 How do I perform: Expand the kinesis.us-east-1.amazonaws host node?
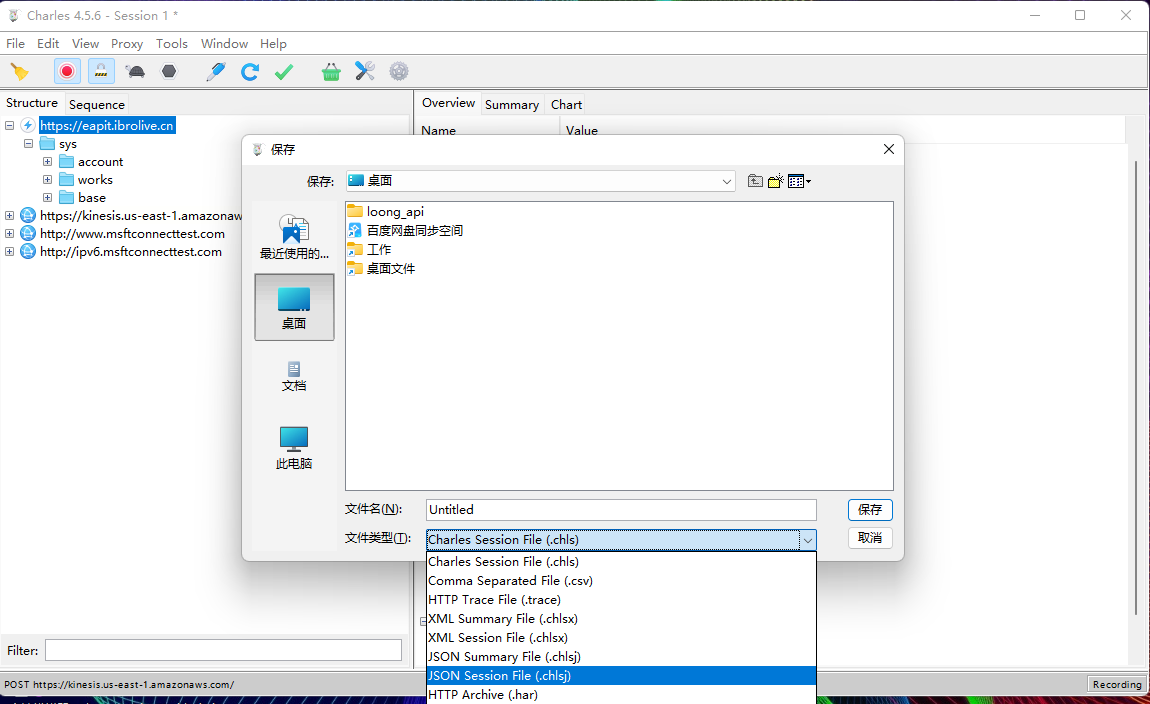click(x=10, y=216)
